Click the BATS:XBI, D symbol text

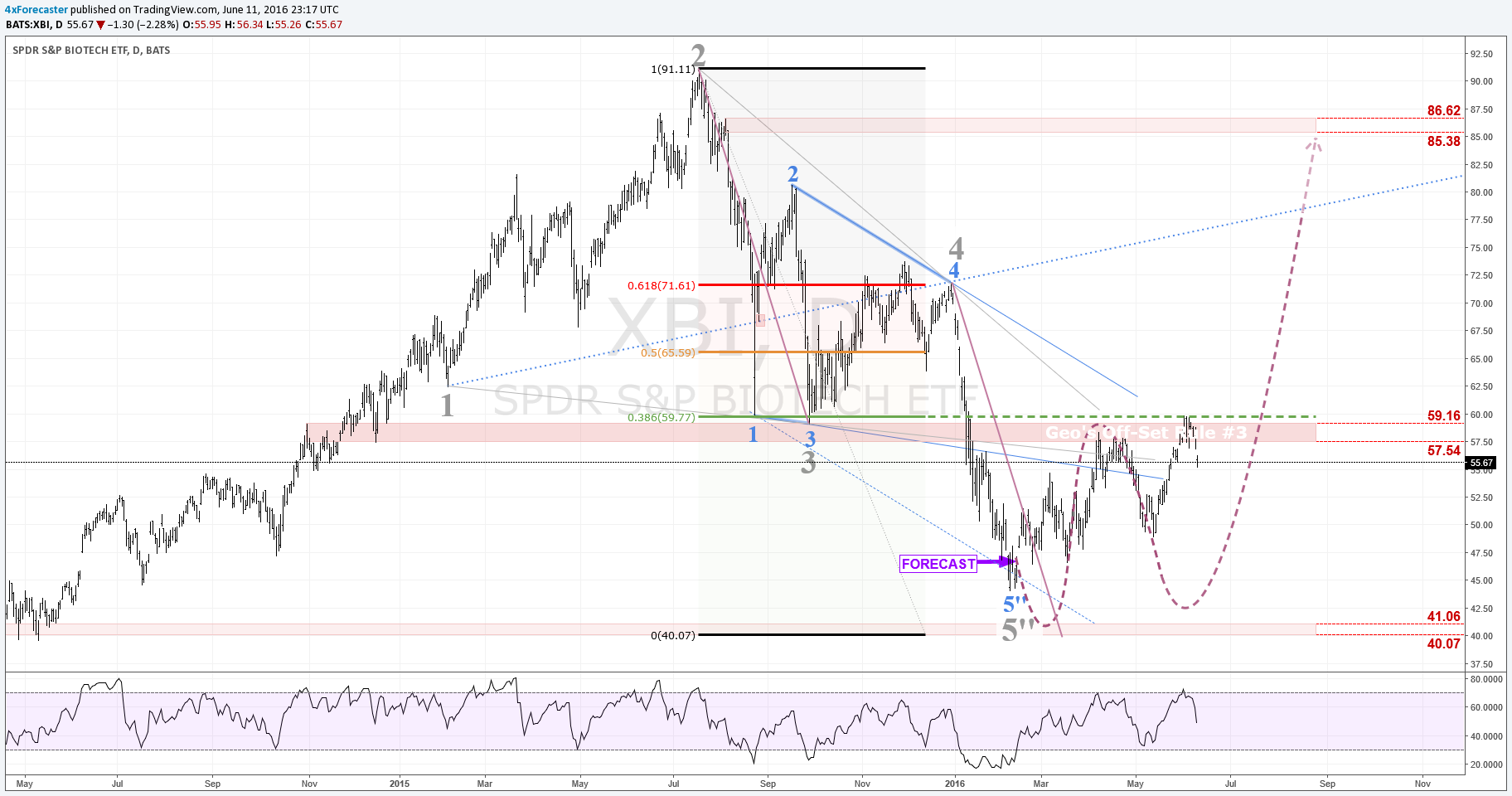click(34, 25)
